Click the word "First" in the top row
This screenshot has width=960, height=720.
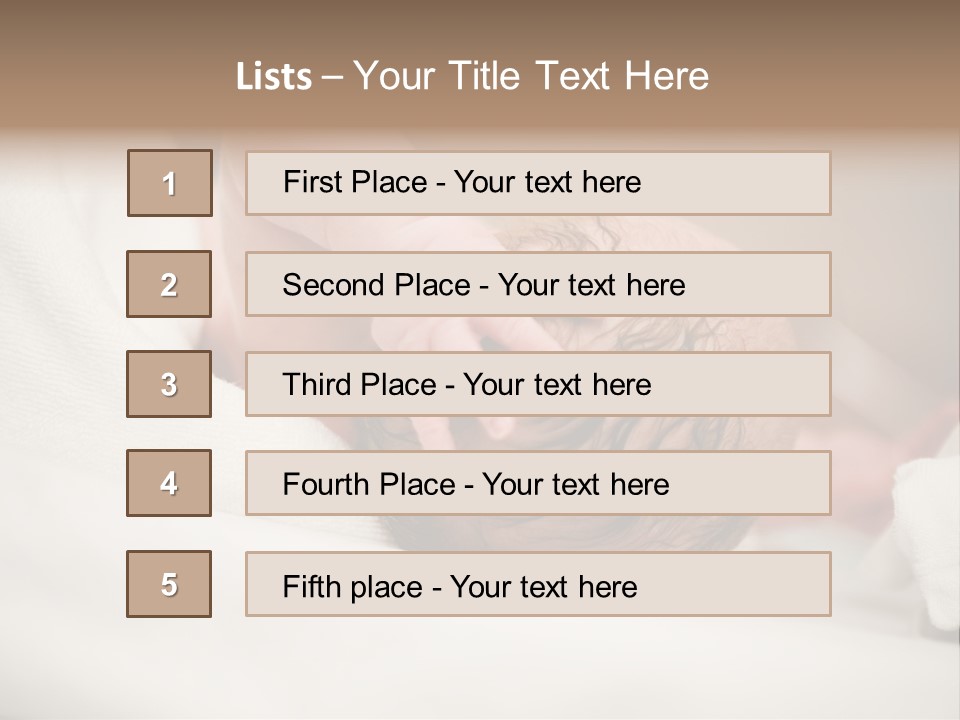[x=312, y=182]
